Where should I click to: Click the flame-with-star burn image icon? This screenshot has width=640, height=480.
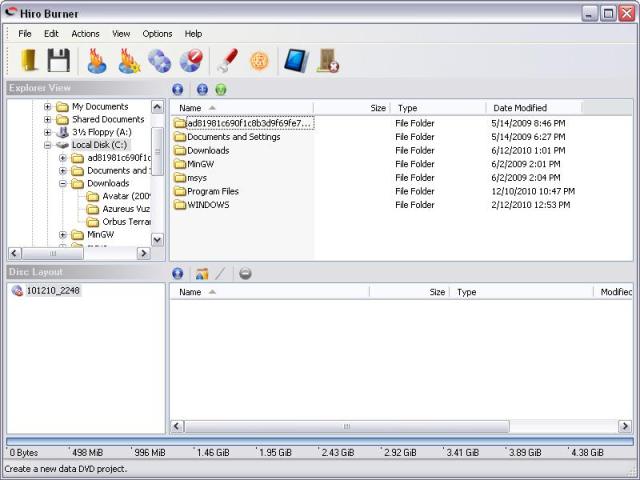tap(129, 61)
